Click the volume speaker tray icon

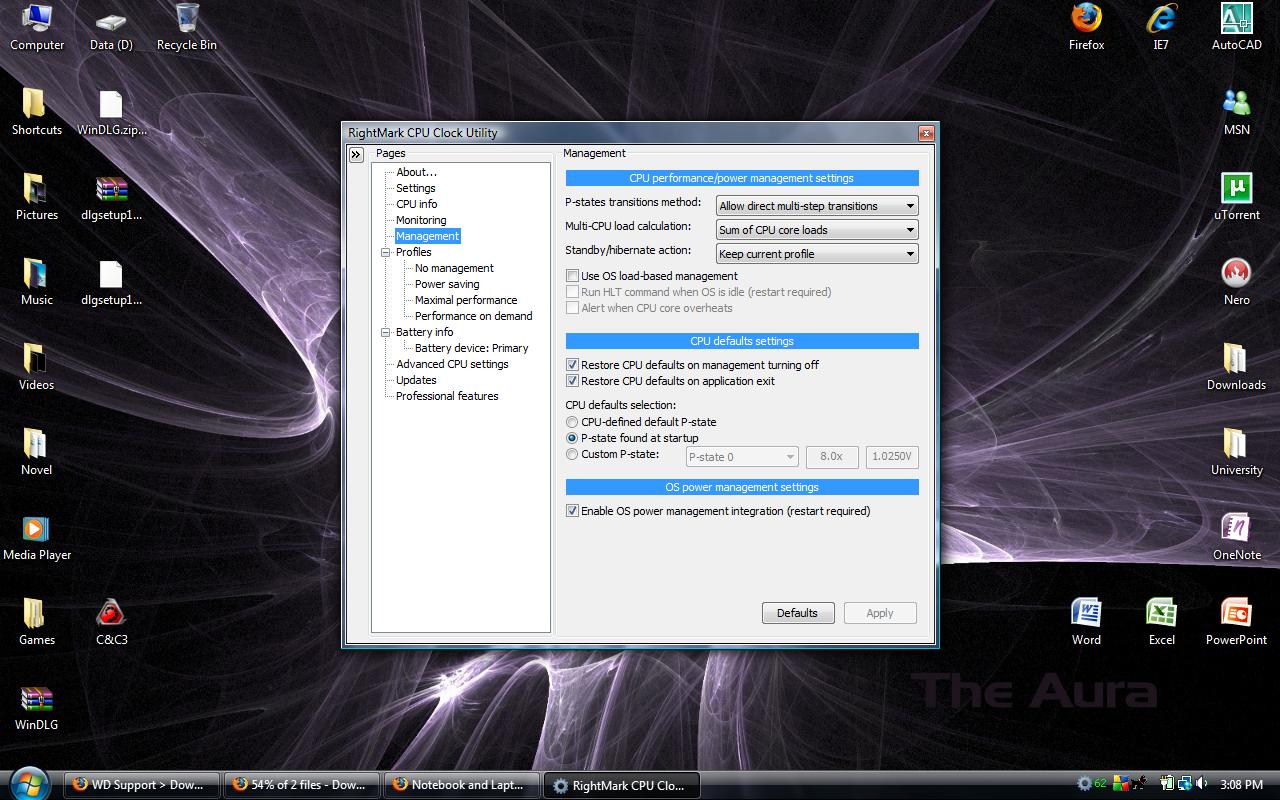tap(1200, 784)
